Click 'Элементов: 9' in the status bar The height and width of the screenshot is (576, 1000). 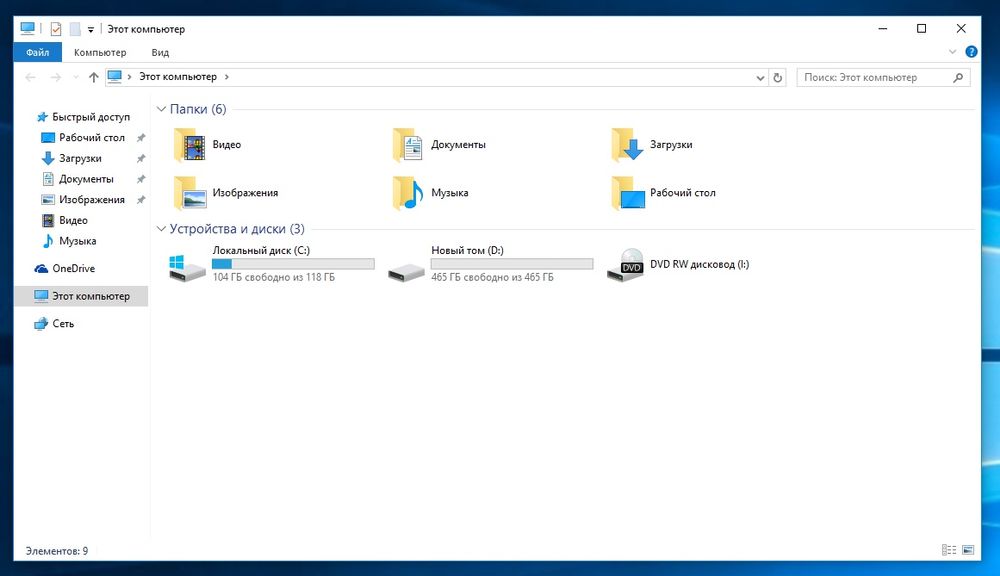click(57, 551)
